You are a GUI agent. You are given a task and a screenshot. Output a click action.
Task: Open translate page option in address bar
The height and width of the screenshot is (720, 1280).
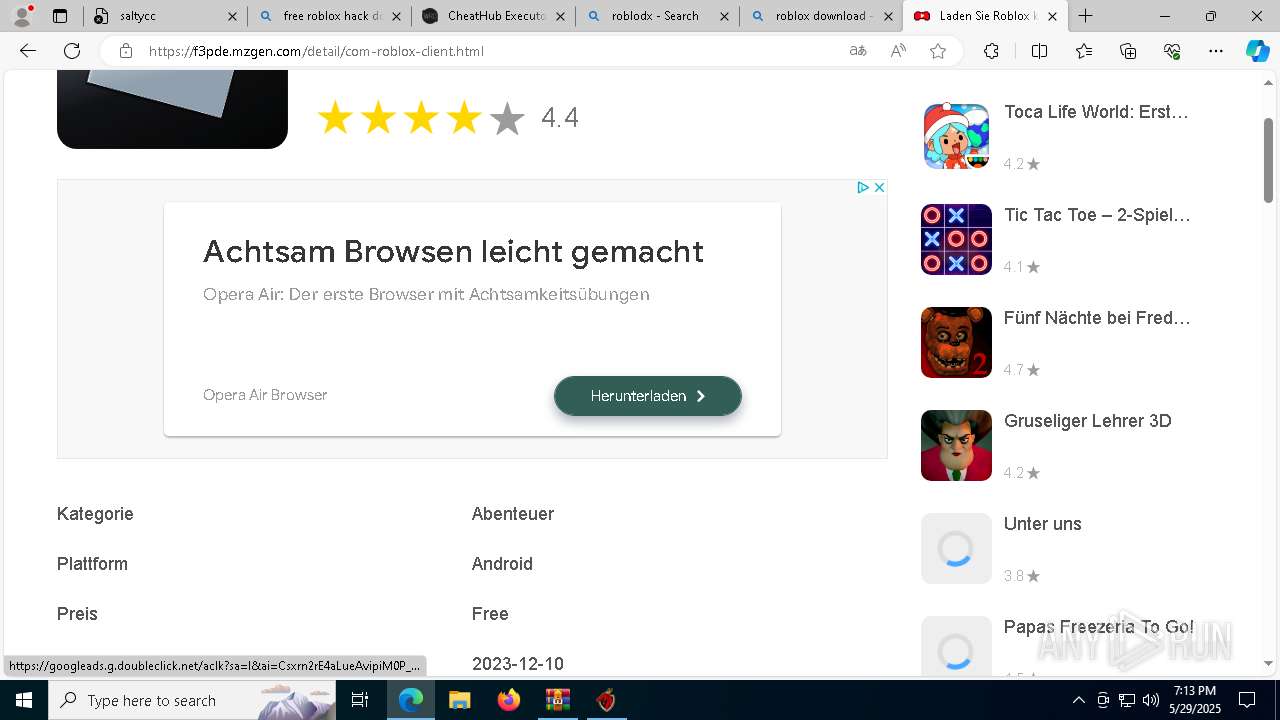tap(858, 51)
